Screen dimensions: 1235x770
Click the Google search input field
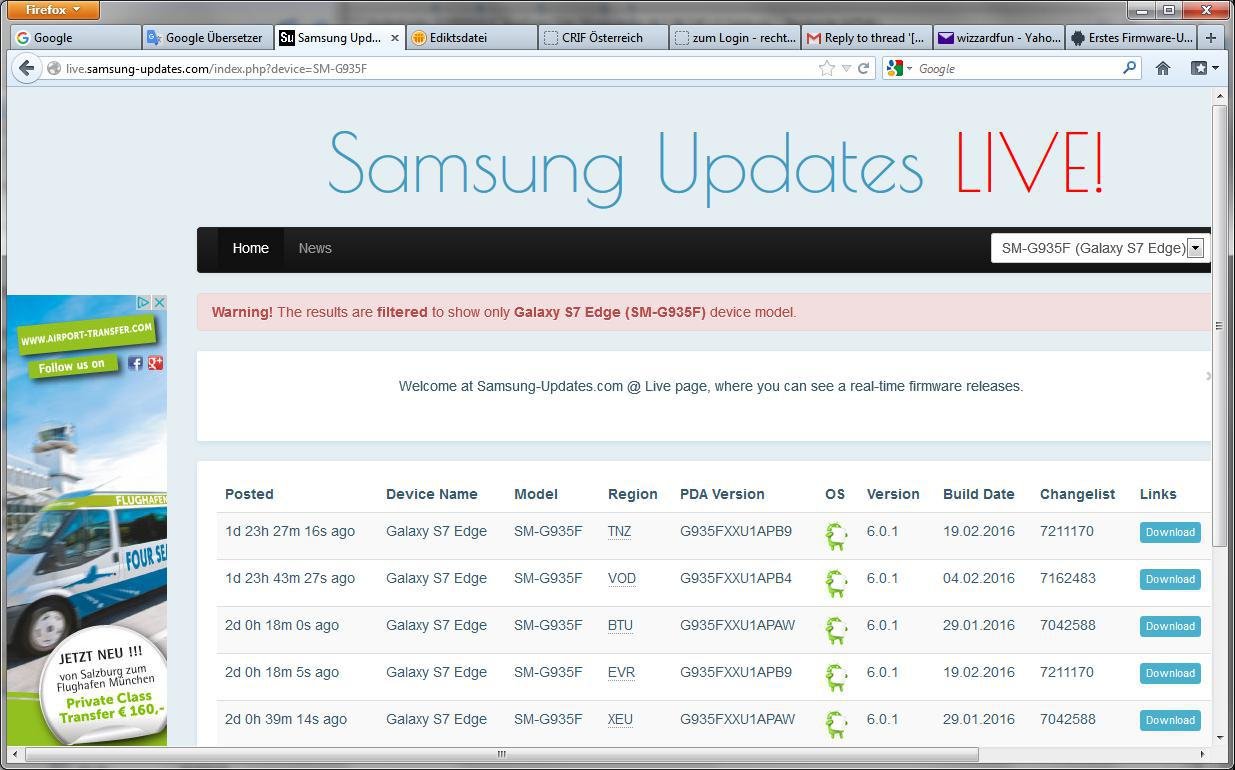click(x=1016, y=68)
